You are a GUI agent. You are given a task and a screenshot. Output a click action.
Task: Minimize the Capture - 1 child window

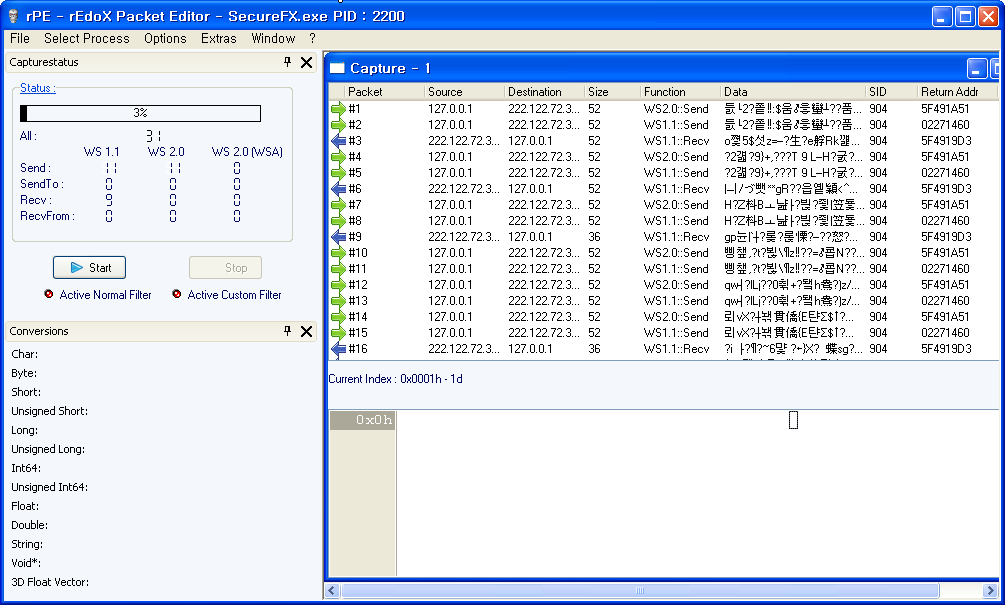[977, 69]
